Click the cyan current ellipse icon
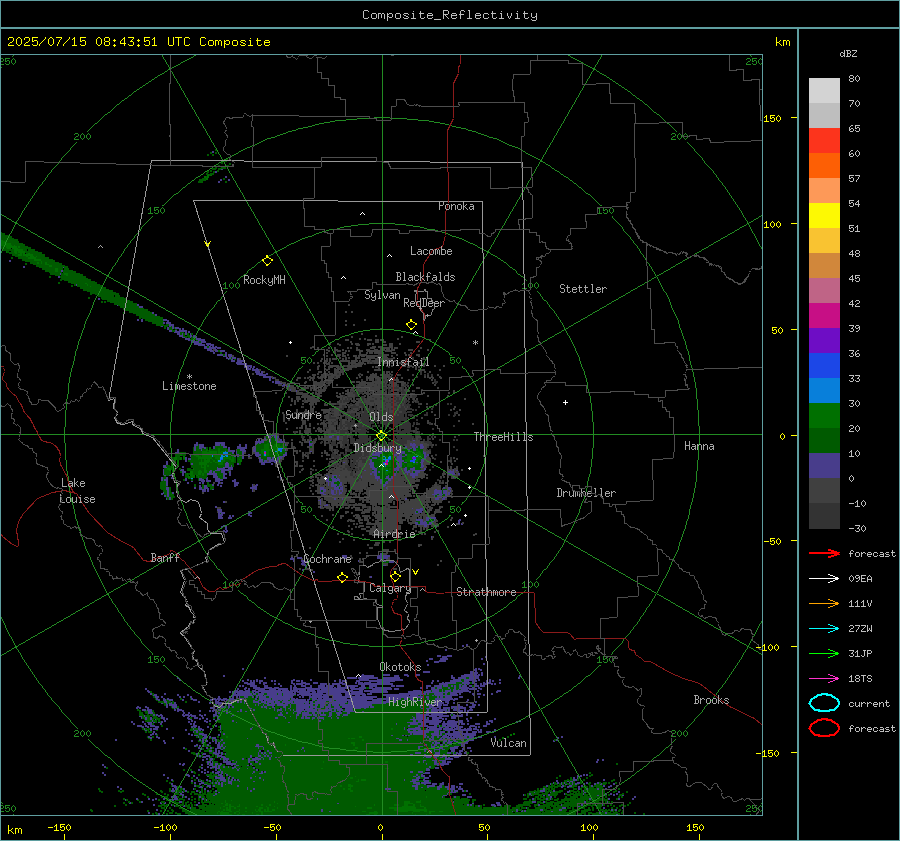Image resolution: width=900 pixels, height=841 pixels. (x=824, y=703)
